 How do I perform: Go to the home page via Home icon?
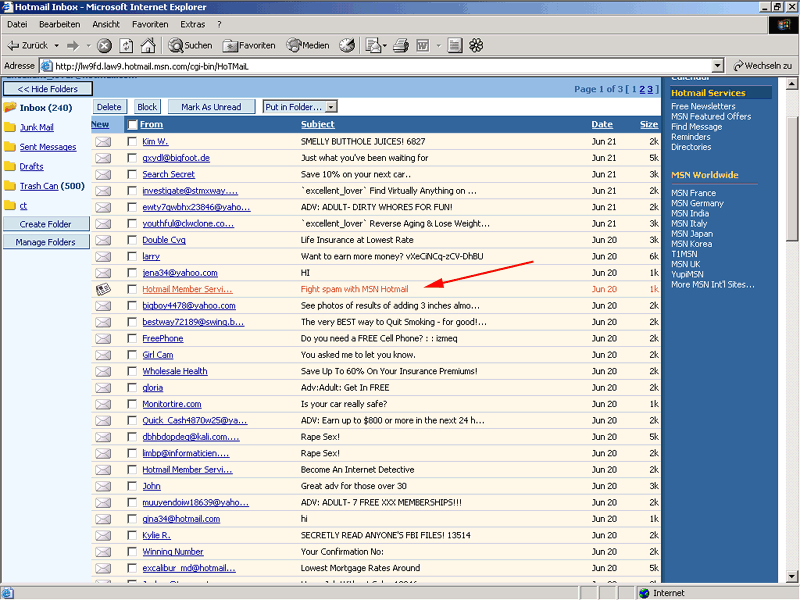coord(148,45)
